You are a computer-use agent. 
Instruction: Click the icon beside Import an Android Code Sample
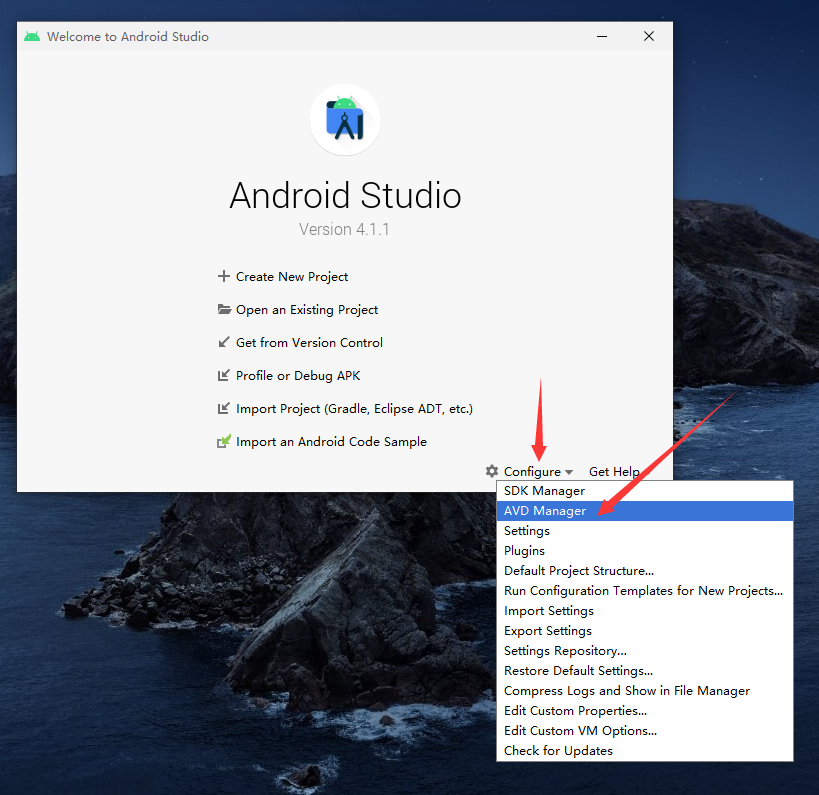tap(224, 441)
